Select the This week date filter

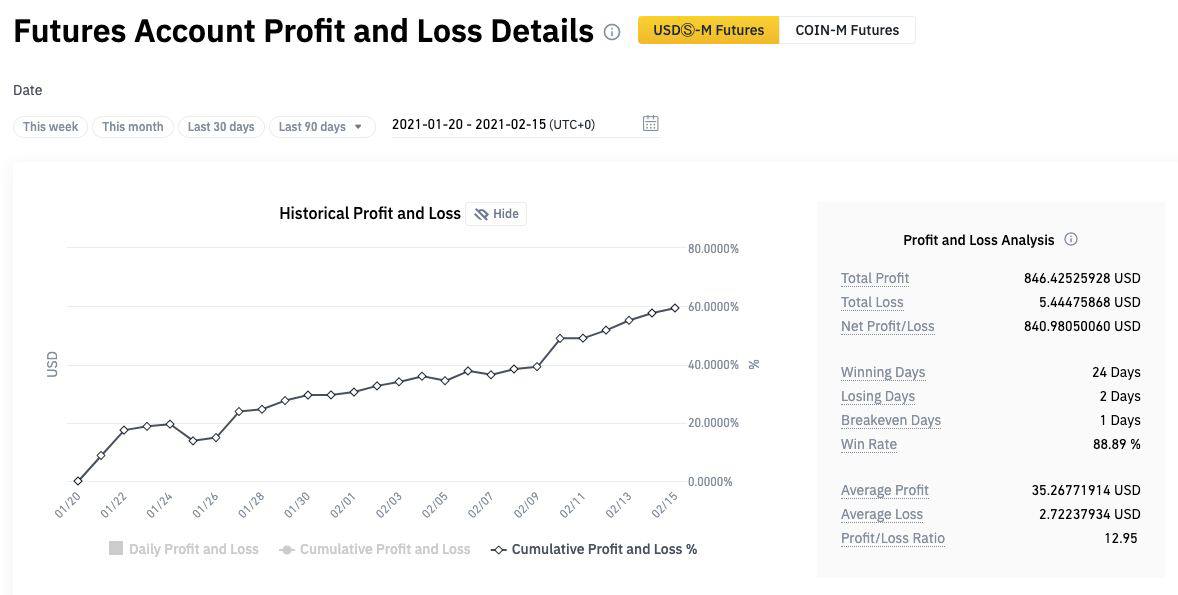click(x=51, y=127)
